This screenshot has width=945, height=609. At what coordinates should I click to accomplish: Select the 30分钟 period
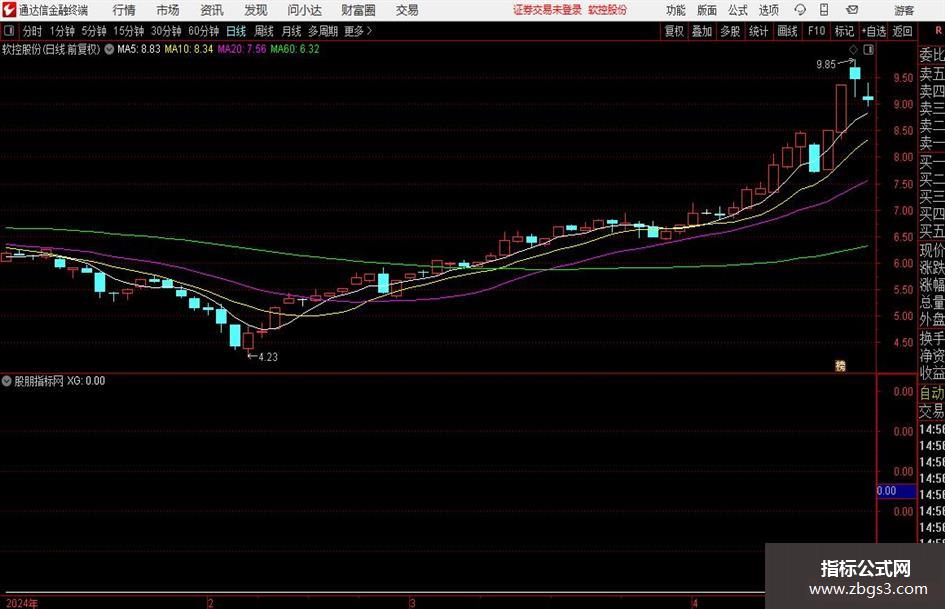click(x=166, y=31)
